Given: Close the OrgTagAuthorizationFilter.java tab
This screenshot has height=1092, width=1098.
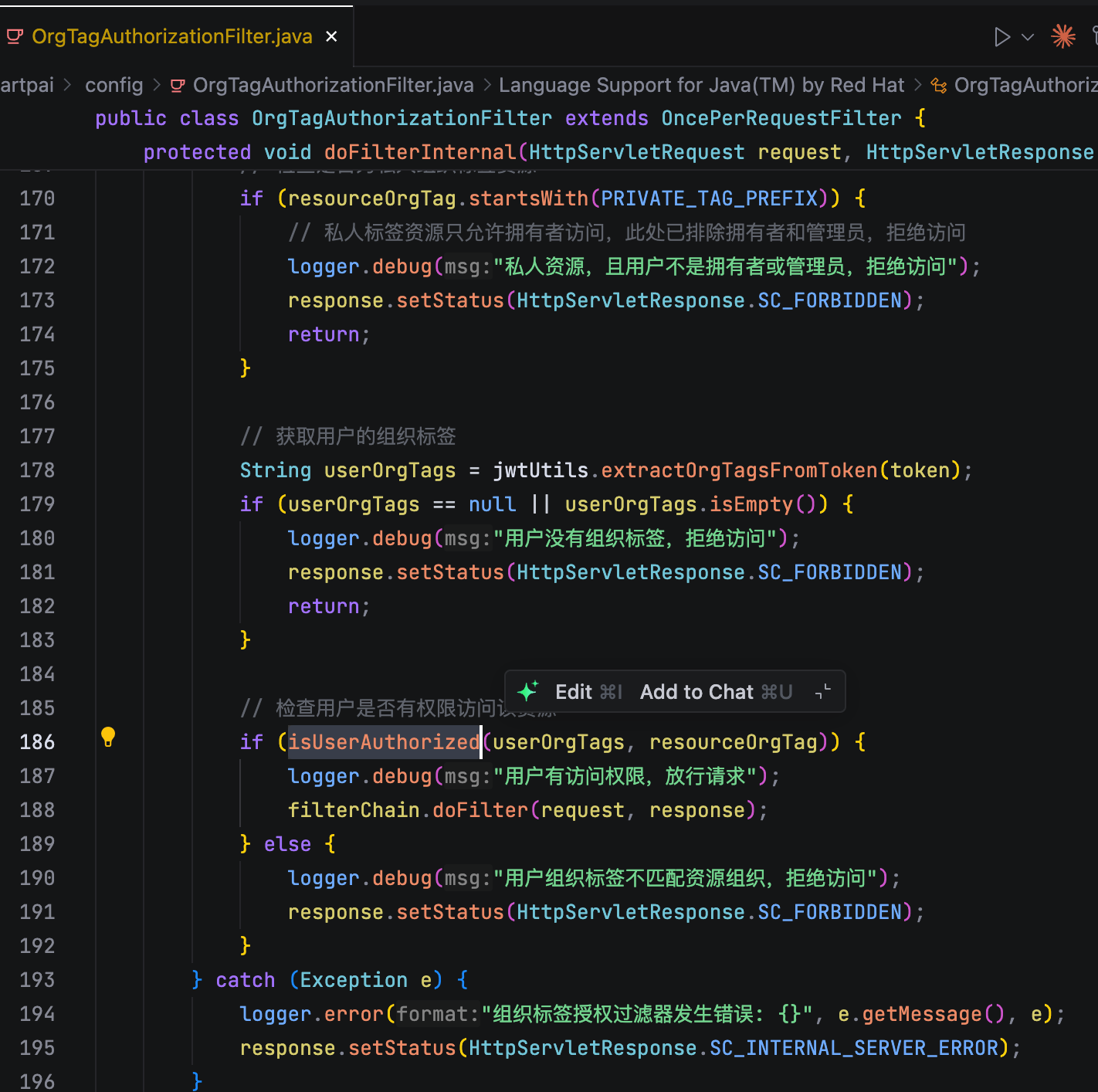Looking at the screenshot, I should 331,36.
